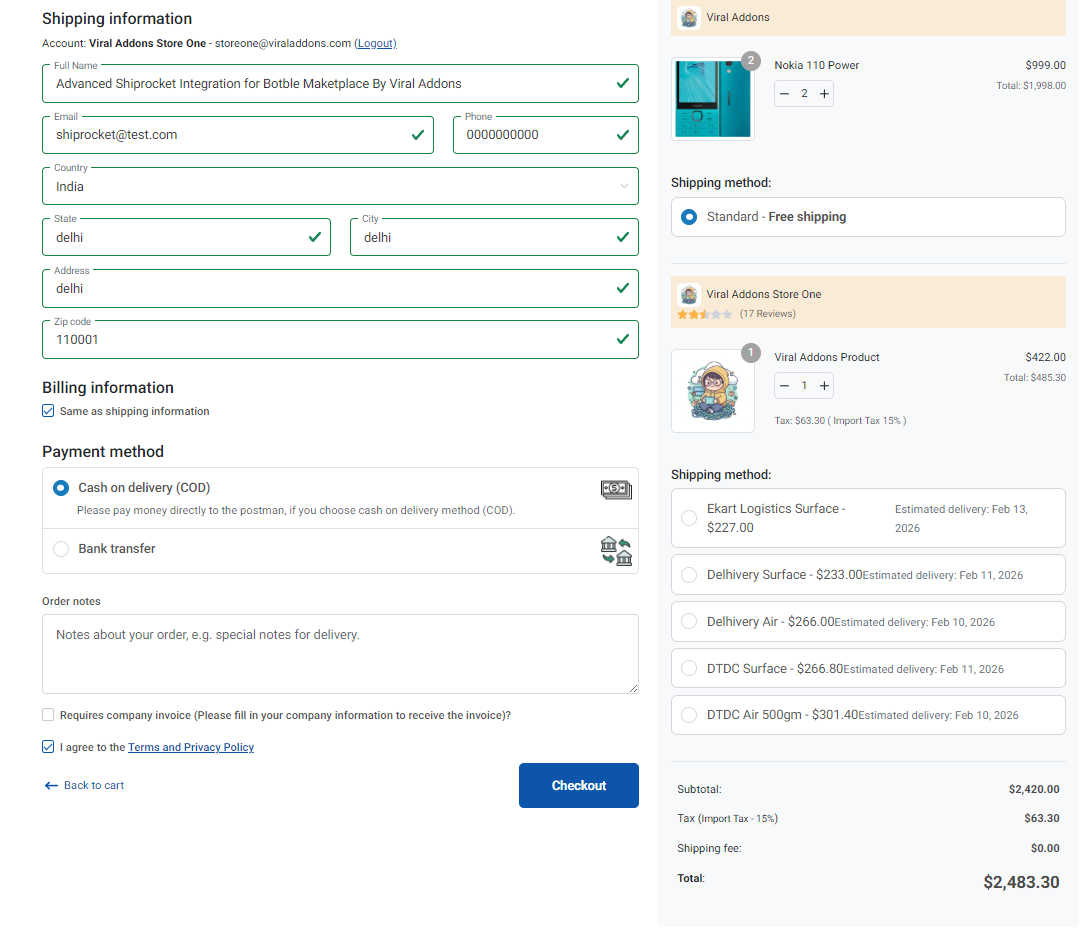Viewport: 1081px width, 929px height.
Task: Click the Cash on delivery money icon
Action: (x=616, y=490)
